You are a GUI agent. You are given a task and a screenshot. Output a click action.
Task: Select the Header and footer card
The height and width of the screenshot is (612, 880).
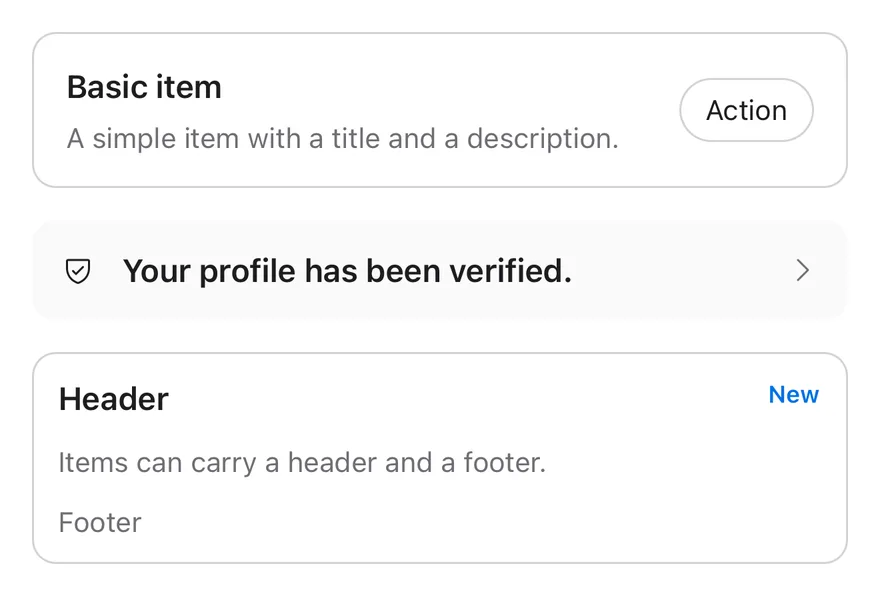pos(440,458)
